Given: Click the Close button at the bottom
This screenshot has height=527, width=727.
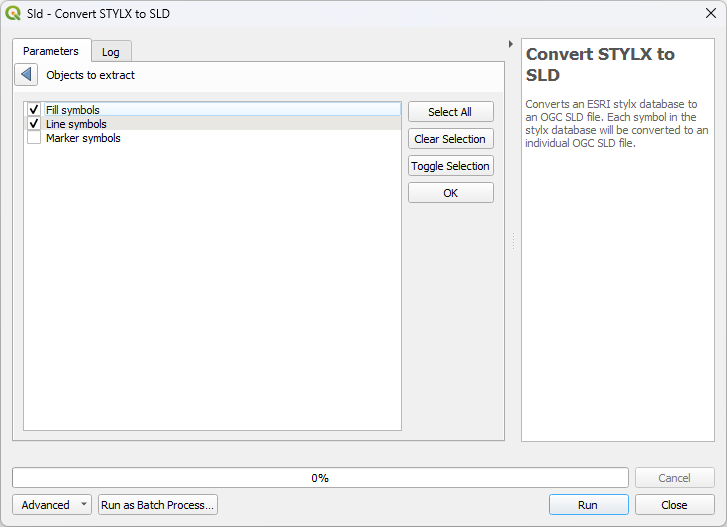Looking at the screenshot, I should pyautogui.click(x=674, y=504).
